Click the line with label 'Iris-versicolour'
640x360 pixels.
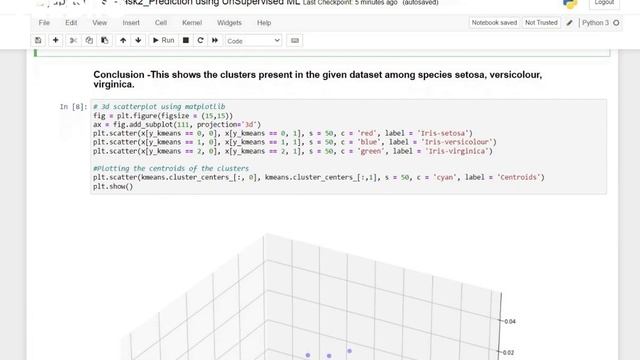click(295, 142)
